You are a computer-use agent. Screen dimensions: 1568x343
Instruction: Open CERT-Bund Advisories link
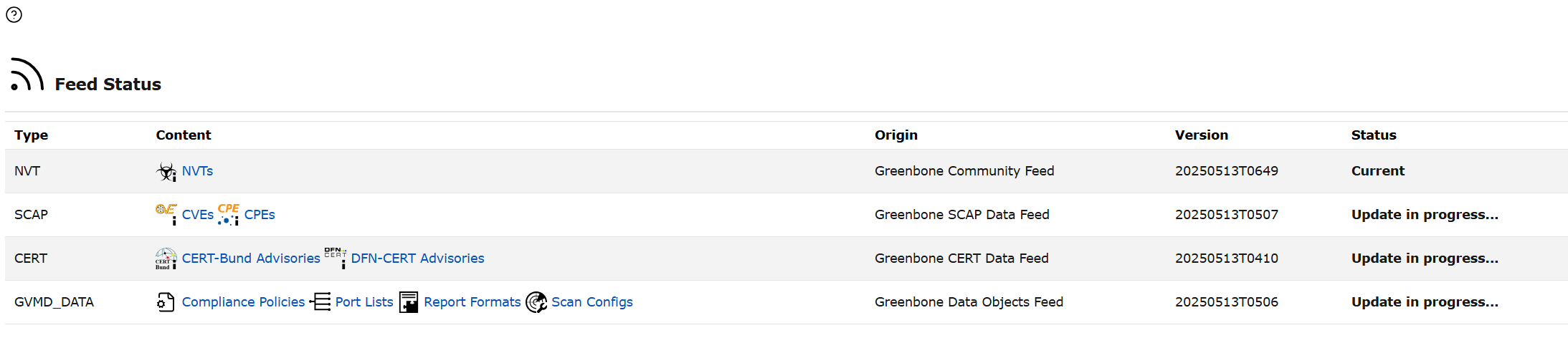[251, 259]
